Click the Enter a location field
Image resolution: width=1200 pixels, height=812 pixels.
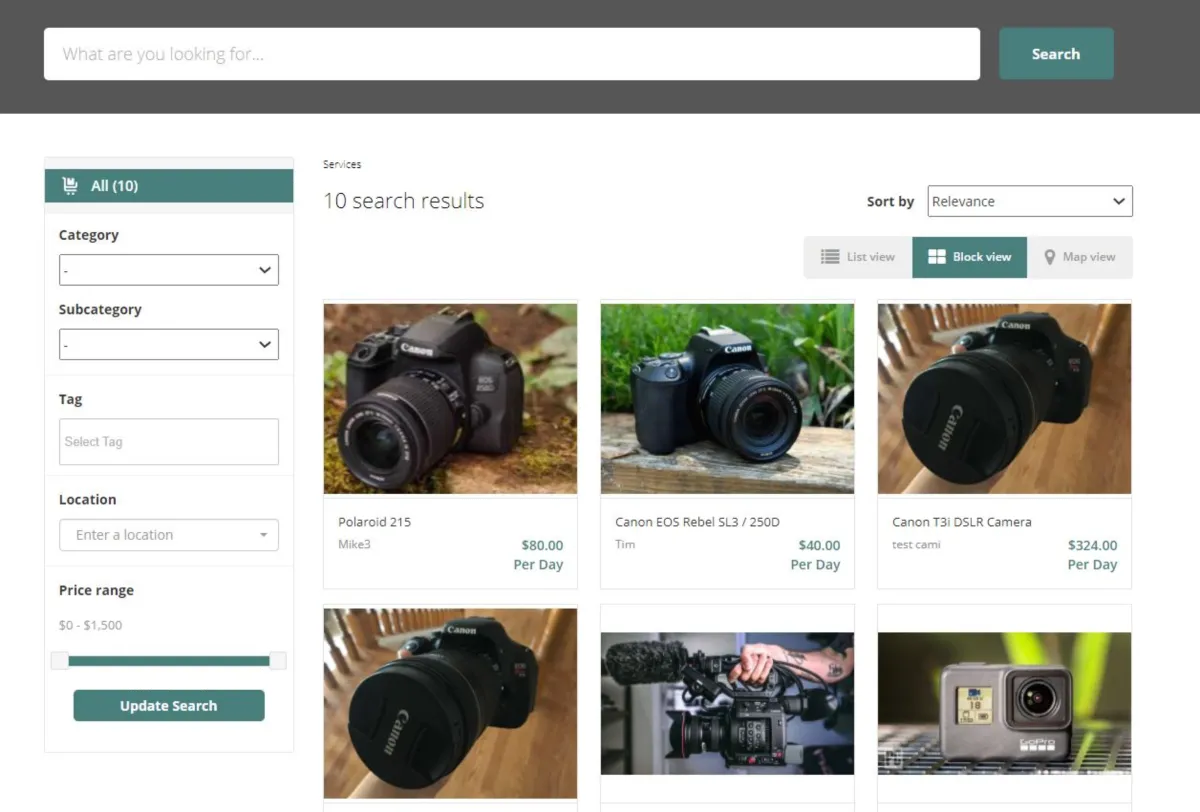tap(169, 535)
